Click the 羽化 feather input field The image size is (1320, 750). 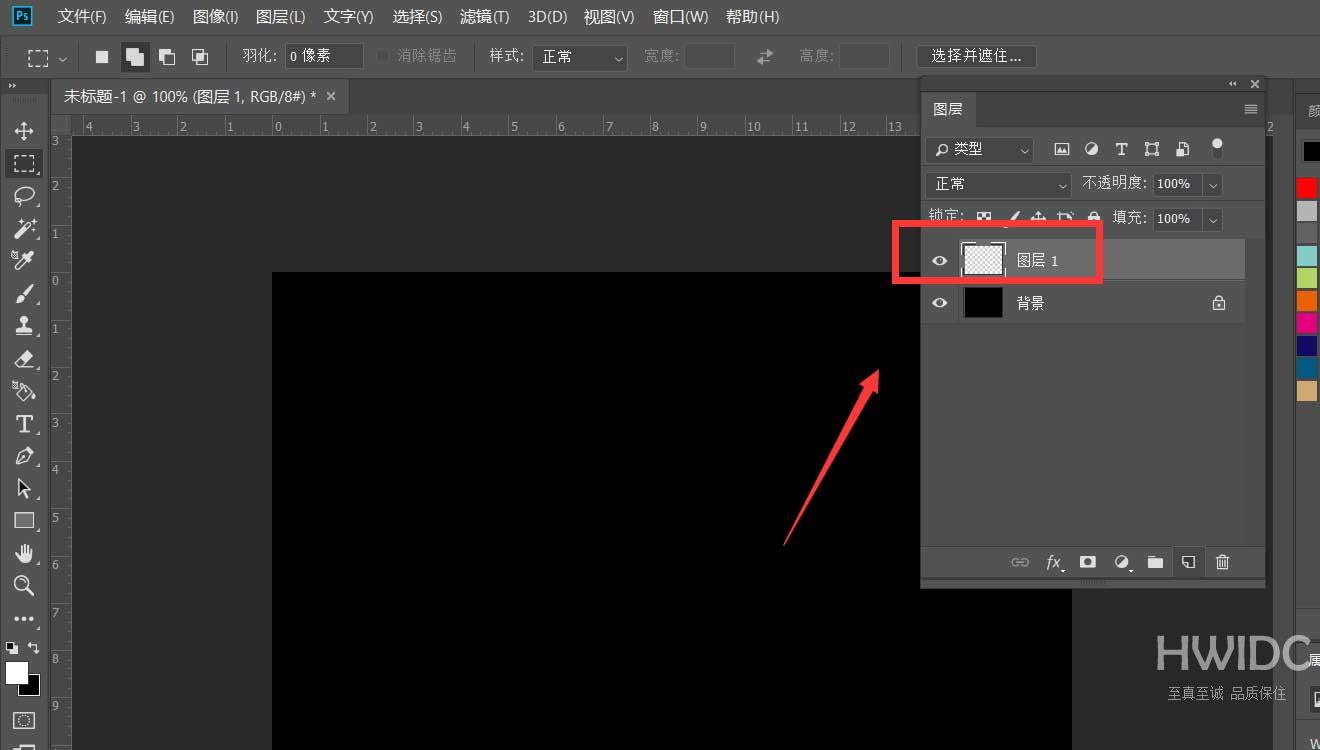tap(324, 56)
